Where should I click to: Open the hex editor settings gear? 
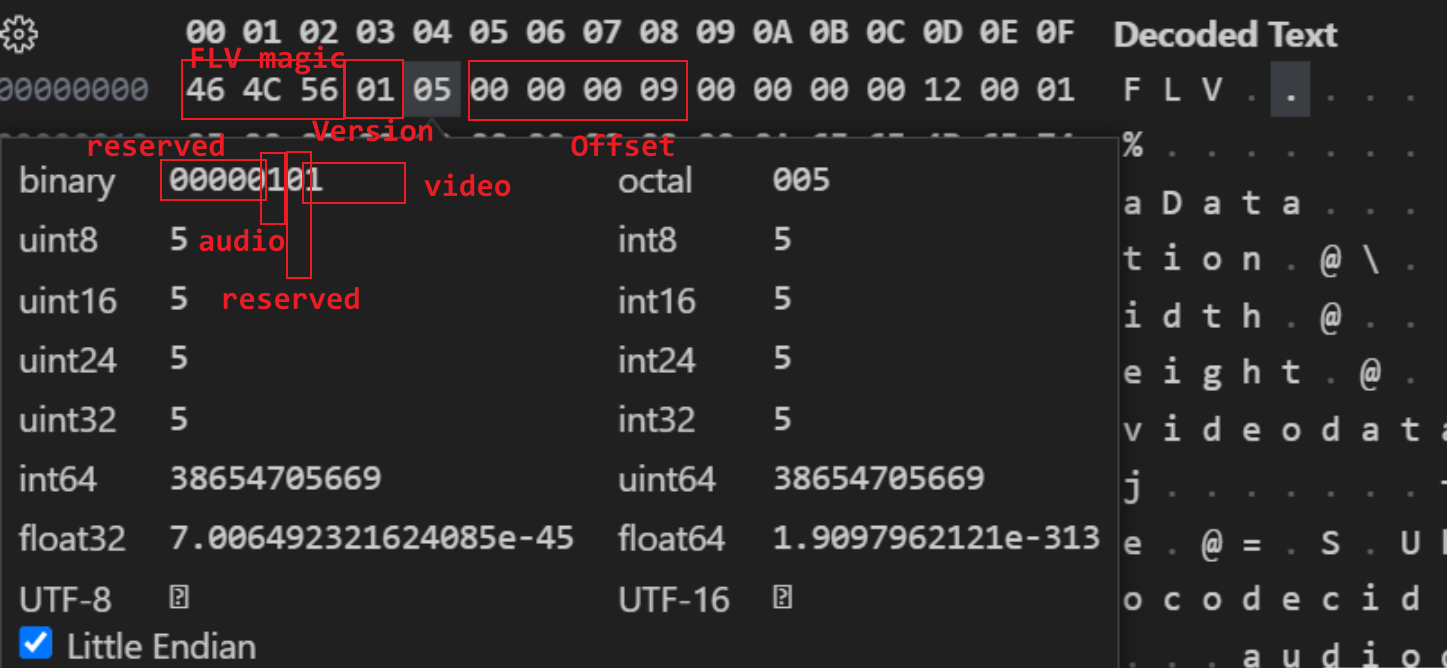pos(18,36)
